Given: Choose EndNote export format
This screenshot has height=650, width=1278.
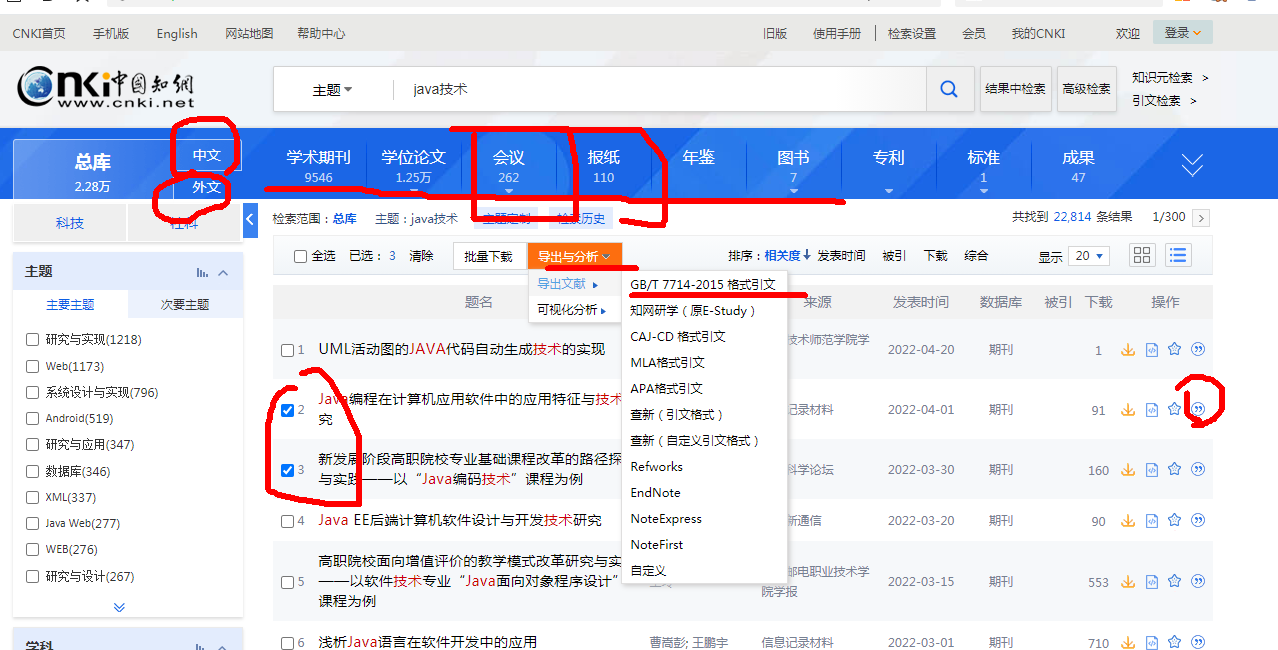Looking at the screenshot, I should click(x=656, y=492).
